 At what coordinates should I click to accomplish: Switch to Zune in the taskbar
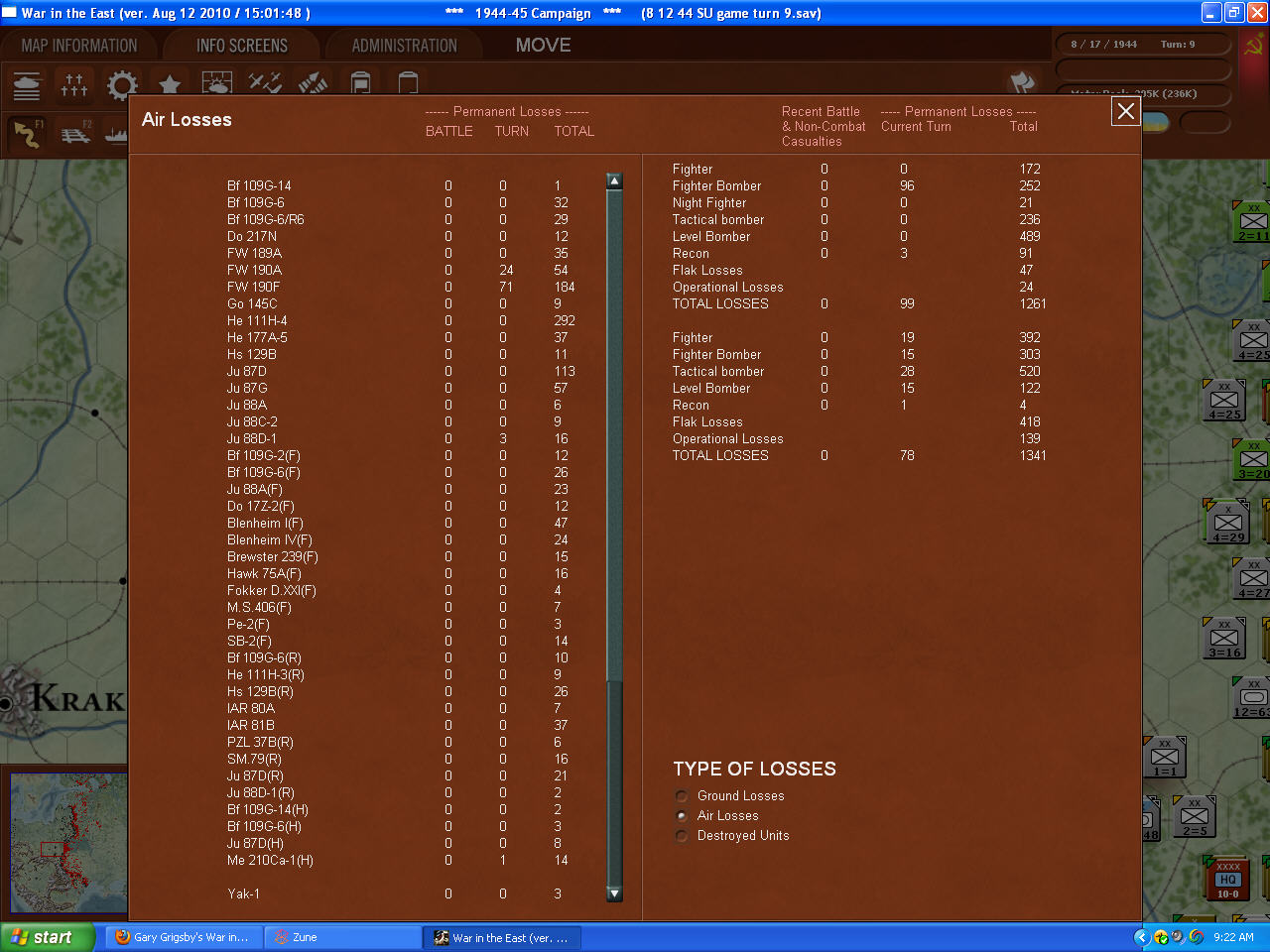343,937
